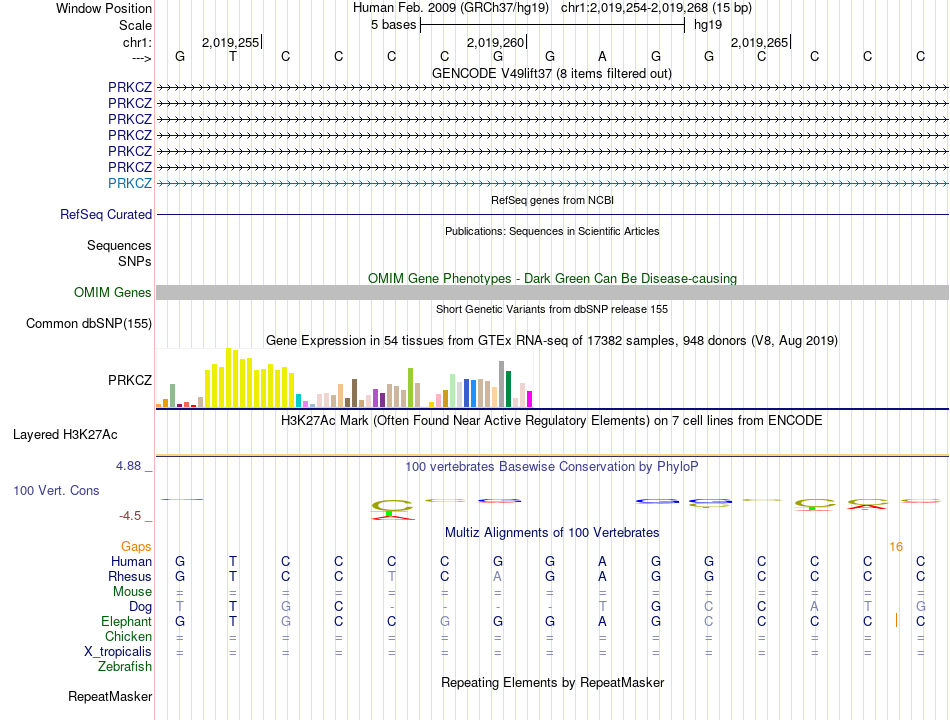The image size is (950, 720).
Task: Click the light blue PRKCZ intron arrow line
Action: (x=553, y=183)
